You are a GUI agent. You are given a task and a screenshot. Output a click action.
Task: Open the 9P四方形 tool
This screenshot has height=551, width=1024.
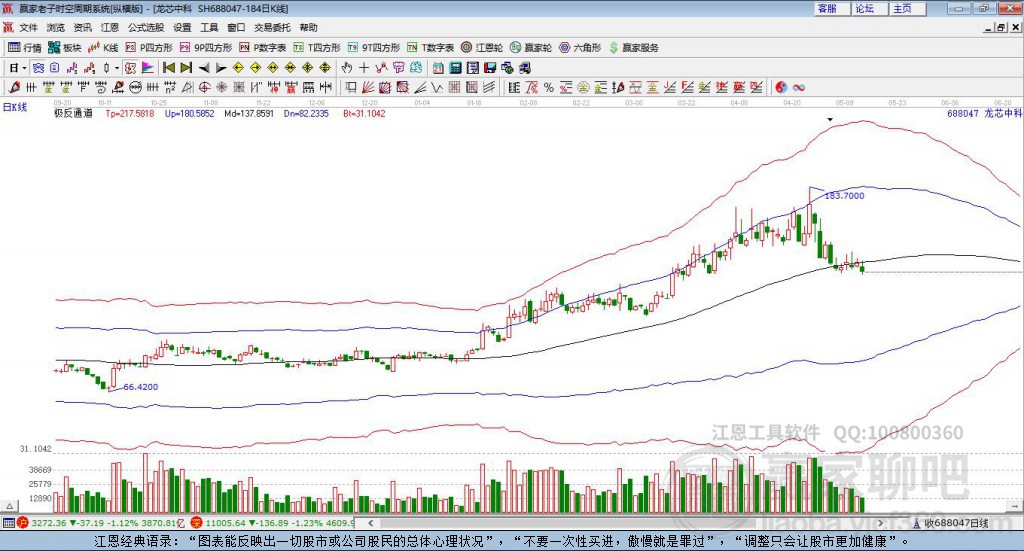[206, 48]
